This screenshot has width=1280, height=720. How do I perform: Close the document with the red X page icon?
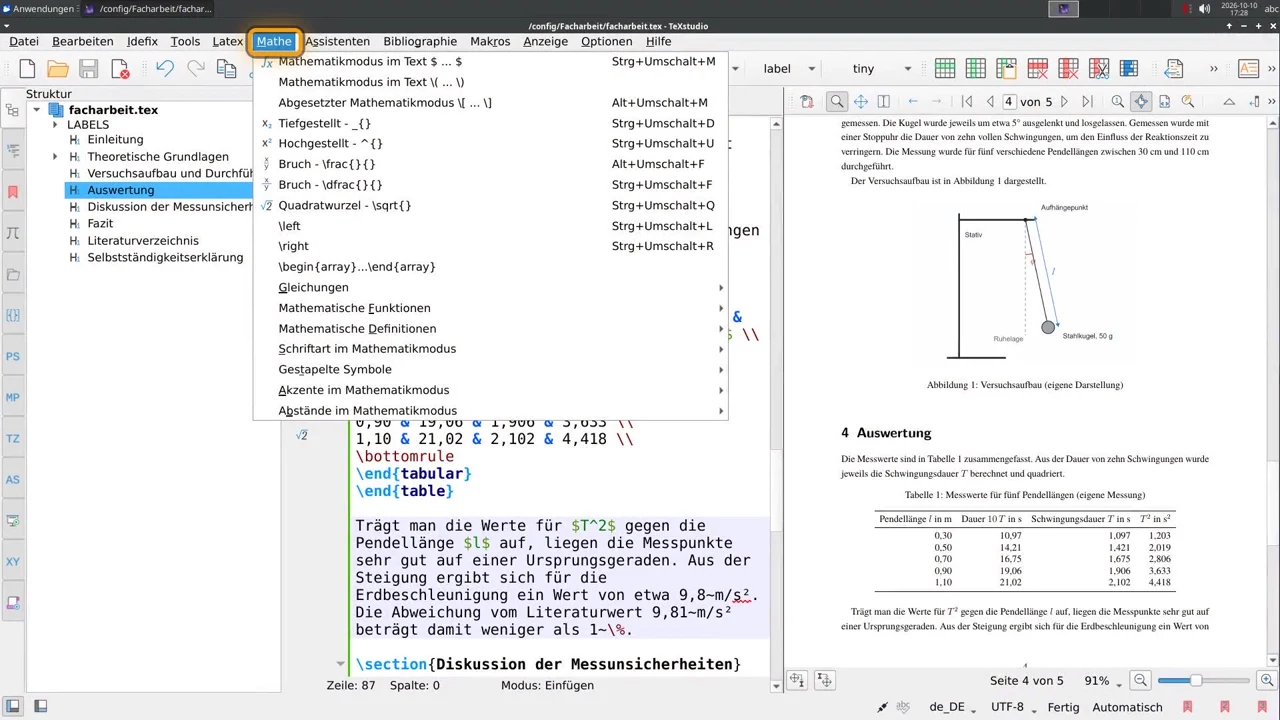pyautogui.click(x=120, y=69)
